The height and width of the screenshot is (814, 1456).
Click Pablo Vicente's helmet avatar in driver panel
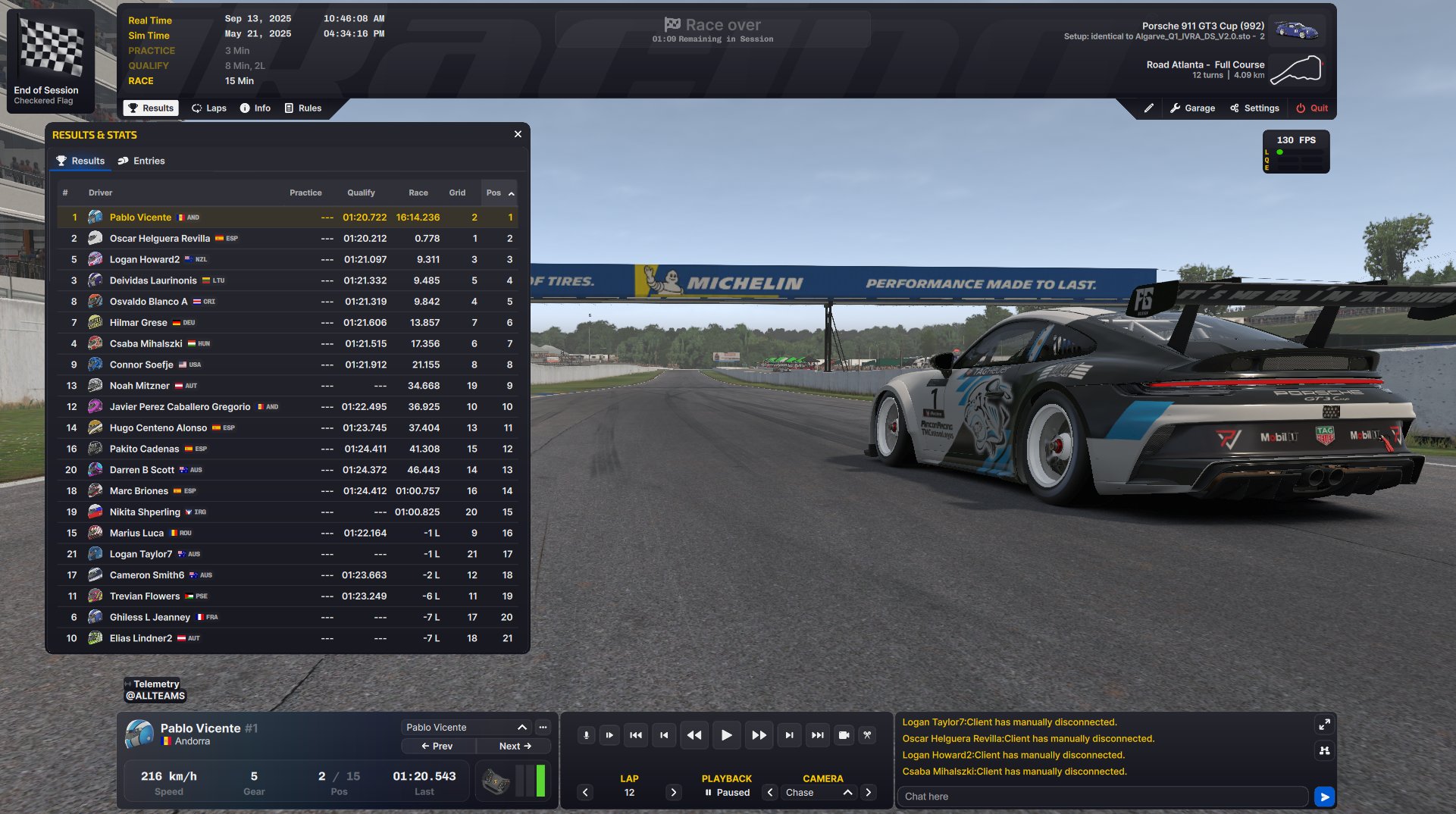[x=139, y=734]
